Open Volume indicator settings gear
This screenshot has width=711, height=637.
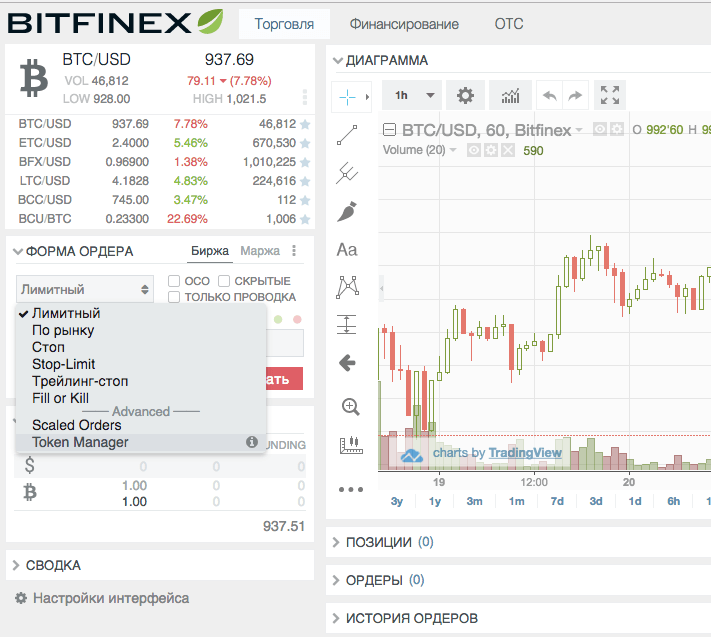coord(491,150)
